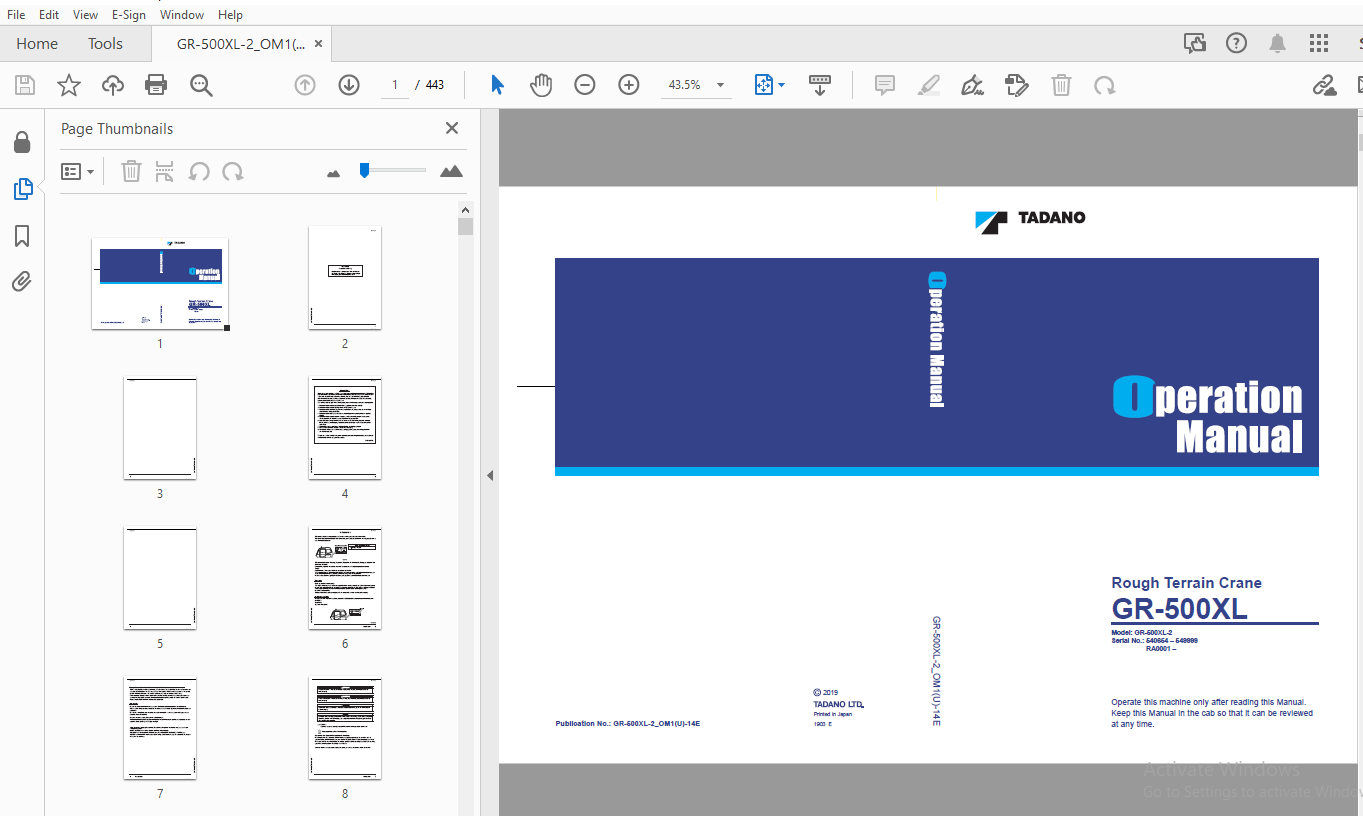Switch to the Home tab
The width and height of the screenshot is (1363, 816).
tap(37, 44)
